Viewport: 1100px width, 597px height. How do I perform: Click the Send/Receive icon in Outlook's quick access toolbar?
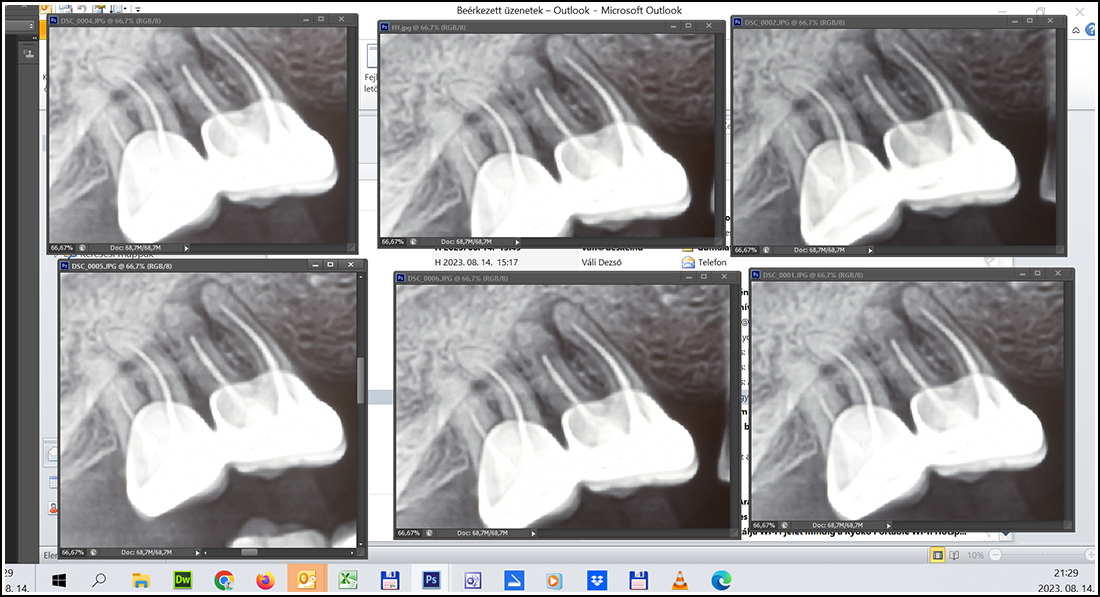coord(65,8)
